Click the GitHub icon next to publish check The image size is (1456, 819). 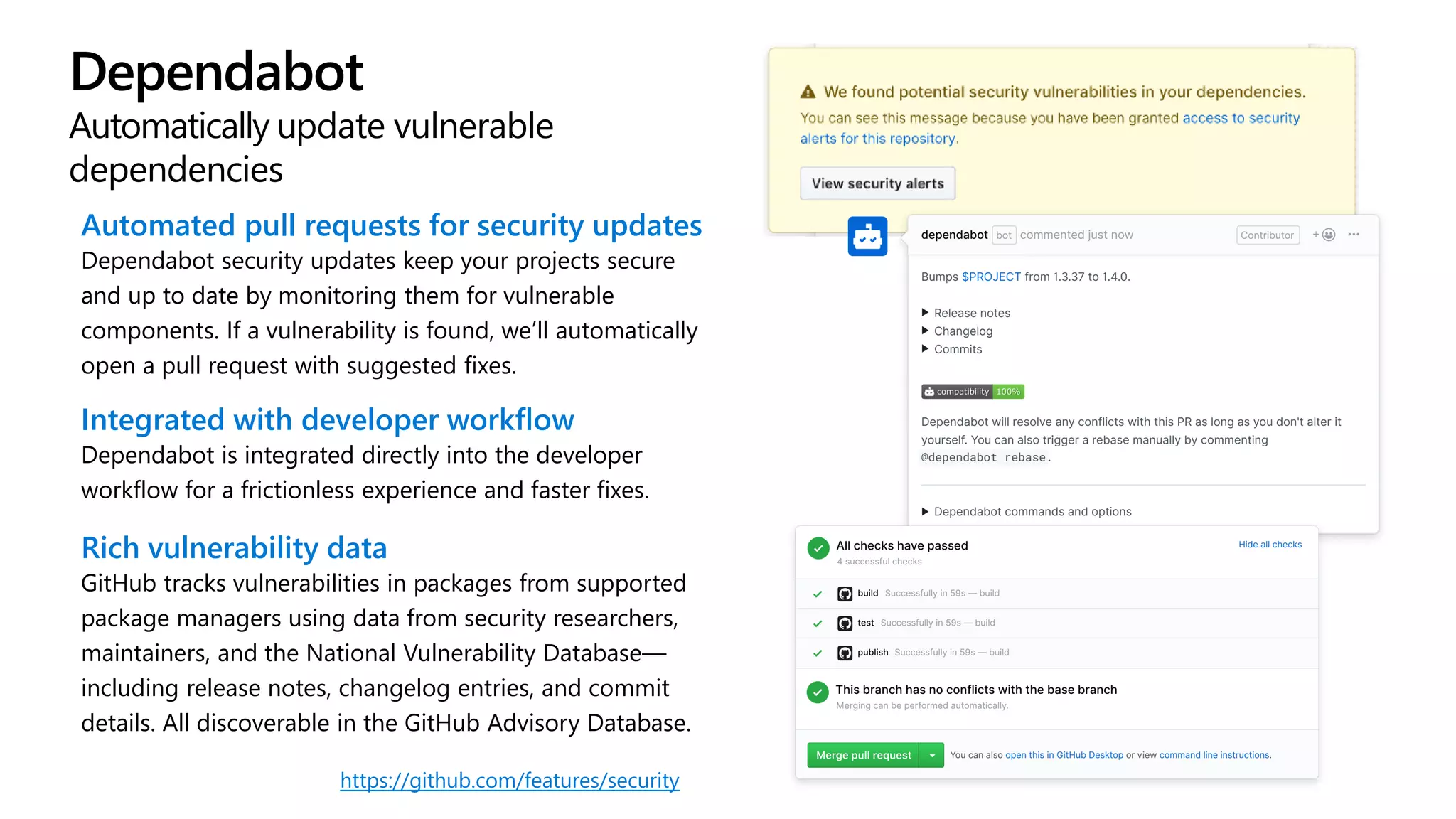tap(845, 653)
